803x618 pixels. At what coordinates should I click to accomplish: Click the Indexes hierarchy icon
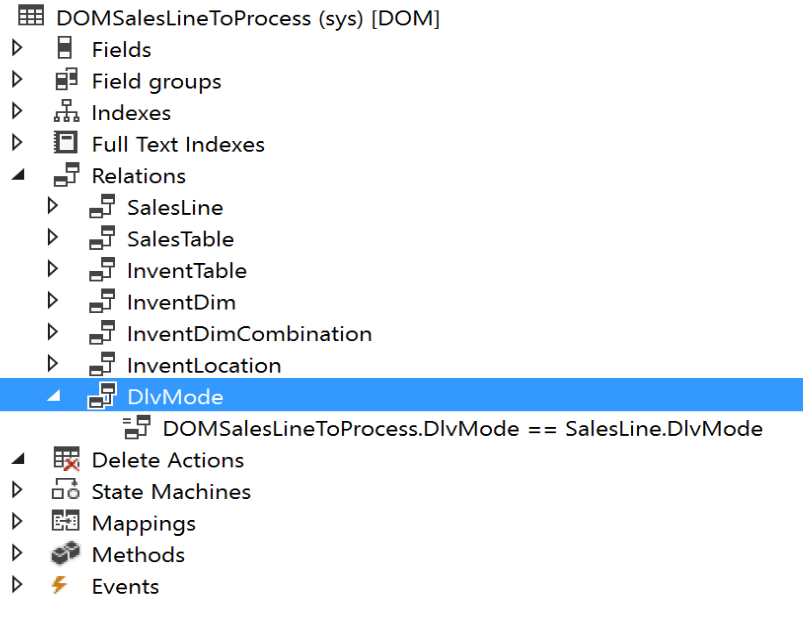pyautogui.click(x=67, y=111)
